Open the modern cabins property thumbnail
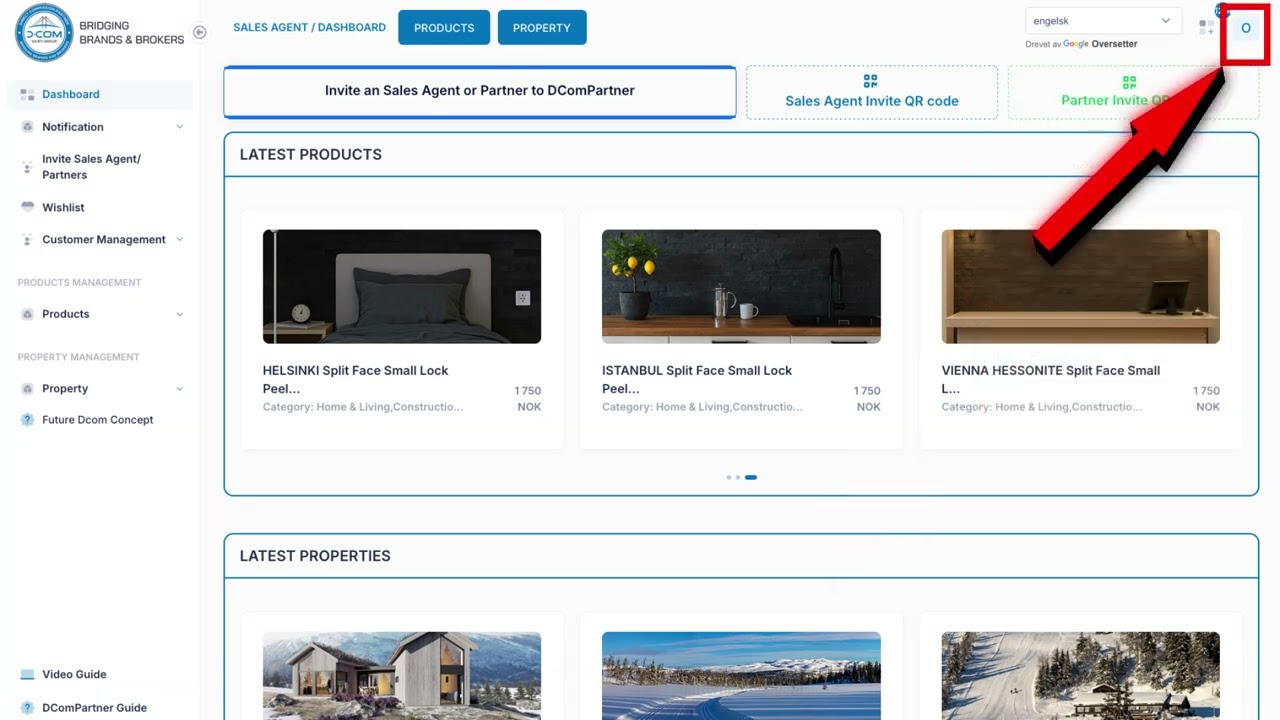1280x720 pixels. [402, 676]
